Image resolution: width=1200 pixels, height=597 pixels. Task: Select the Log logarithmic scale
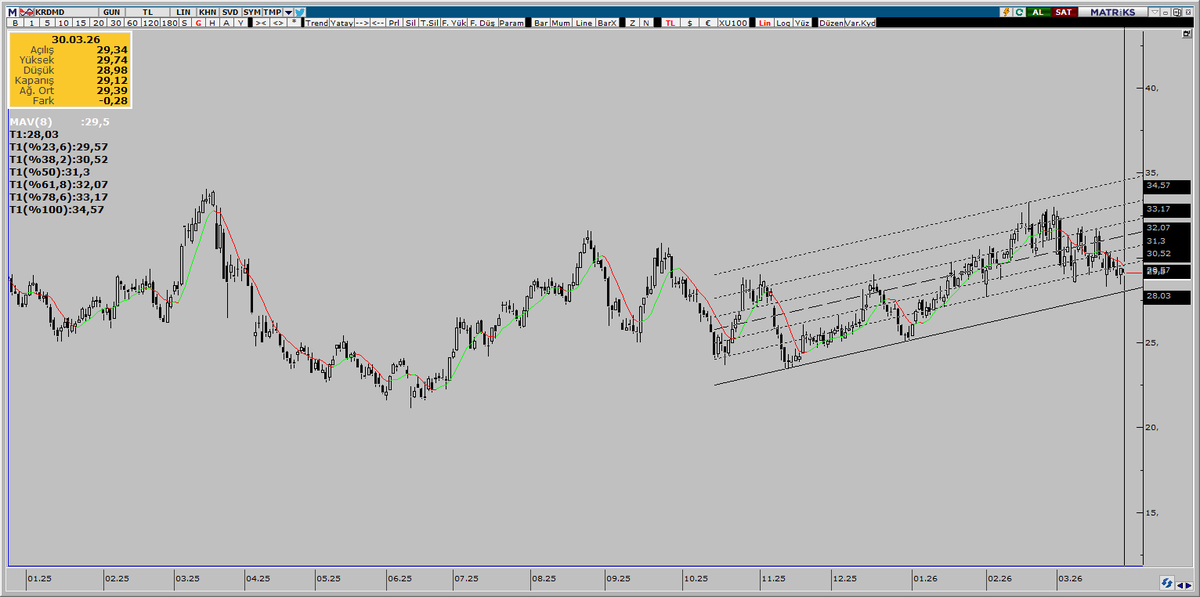click(783, 23)
